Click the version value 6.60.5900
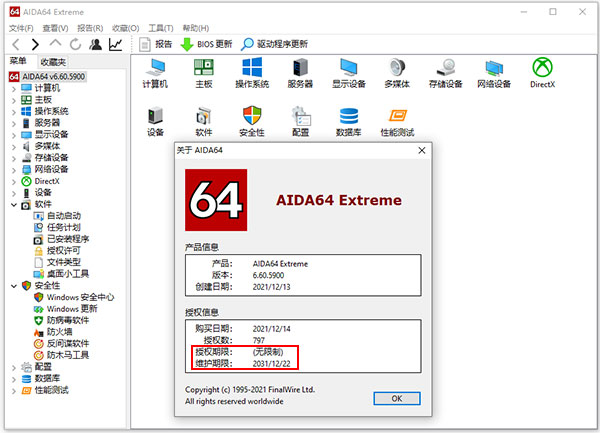 pyautogui.click(x=268, y=275)
